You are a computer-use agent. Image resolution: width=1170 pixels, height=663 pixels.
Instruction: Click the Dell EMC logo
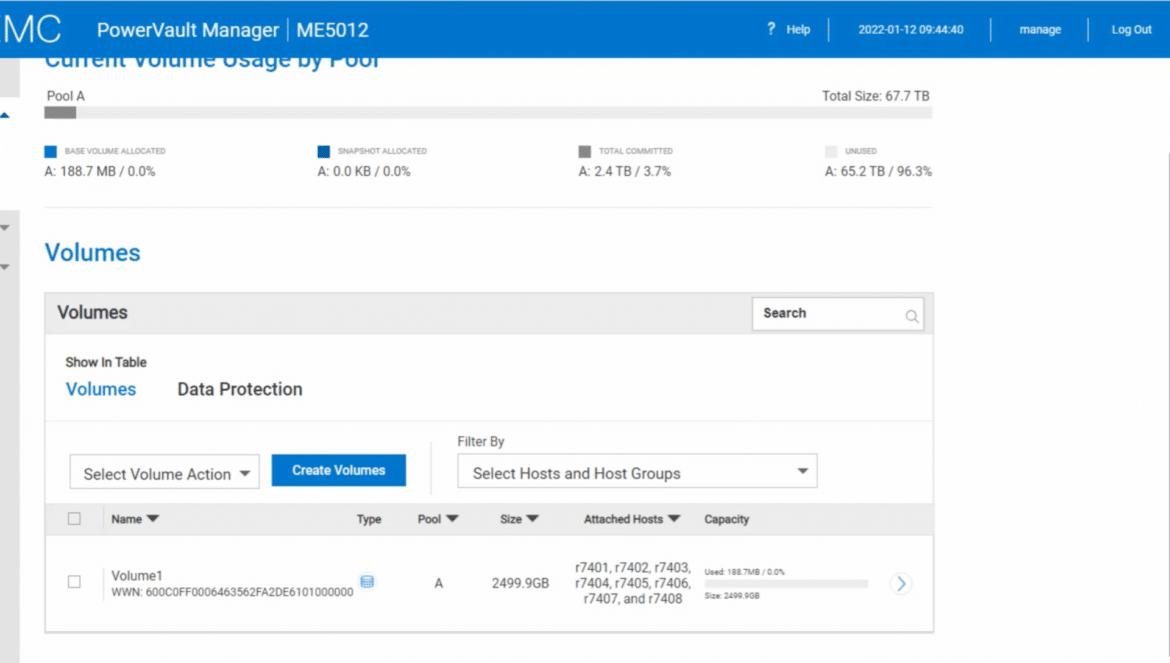click(31, 29)
